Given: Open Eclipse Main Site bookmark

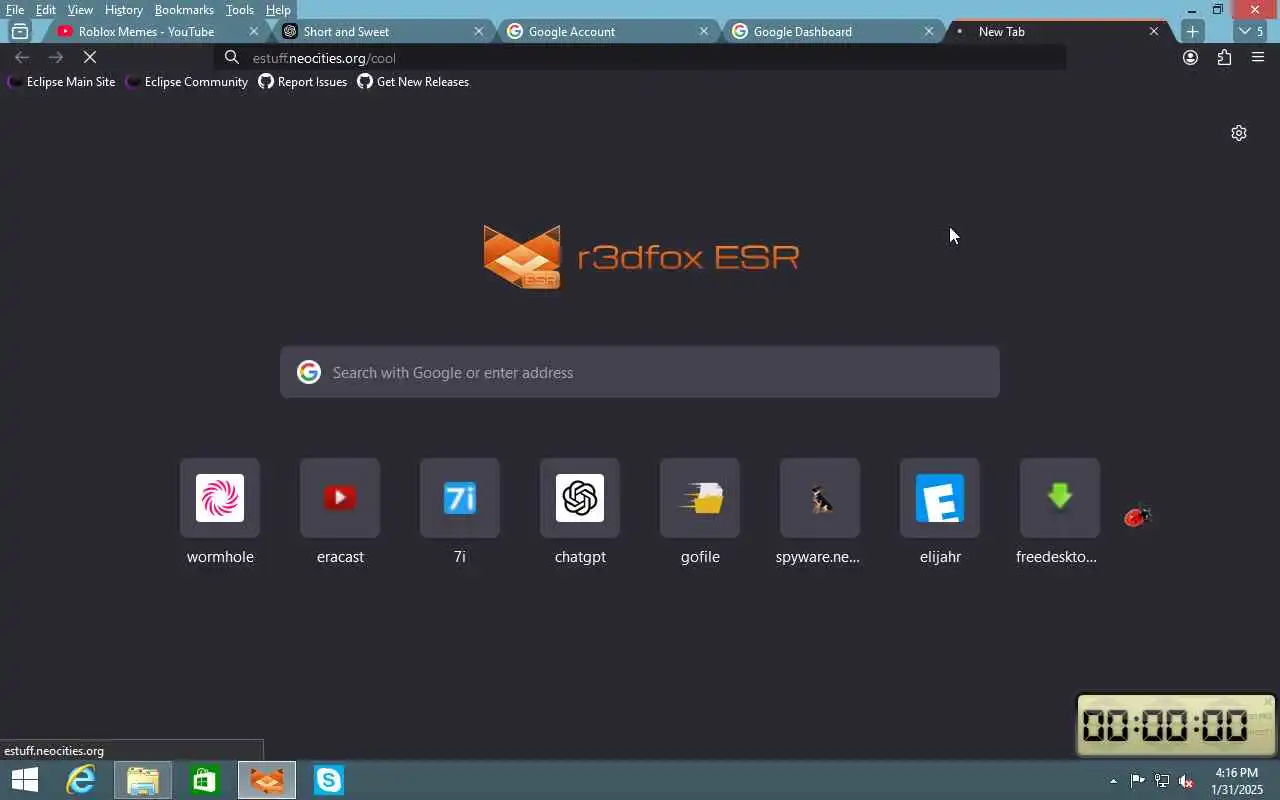Looking at the screenshot, I should pos(61,82).
